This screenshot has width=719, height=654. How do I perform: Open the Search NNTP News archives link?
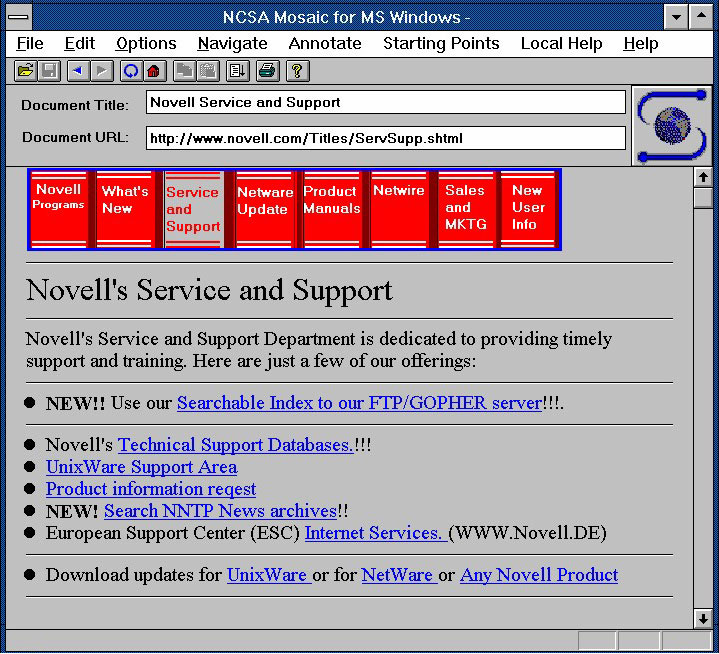[x=221, y=511]
